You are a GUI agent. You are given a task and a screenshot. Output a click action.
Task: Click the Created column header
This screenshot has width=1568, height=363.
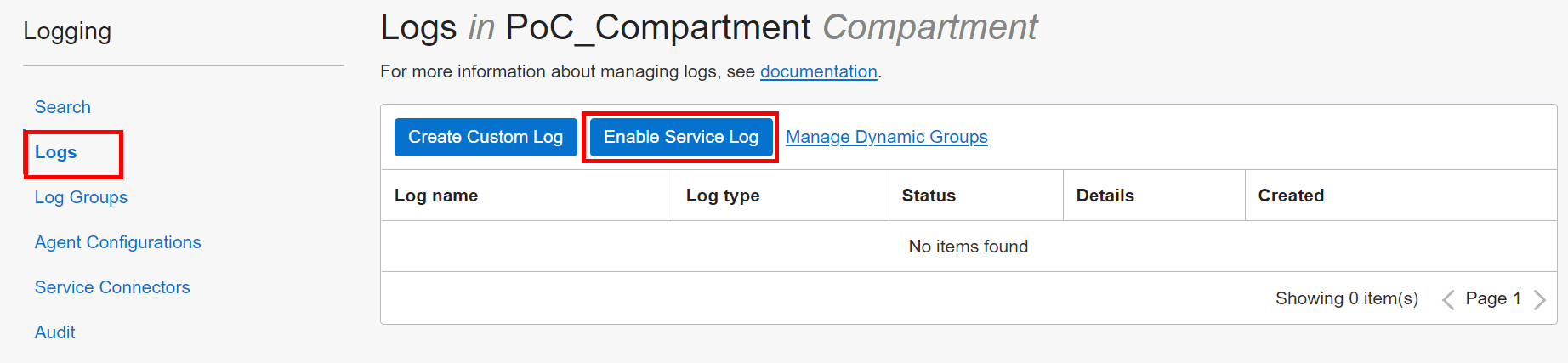tap(1291, 196)
